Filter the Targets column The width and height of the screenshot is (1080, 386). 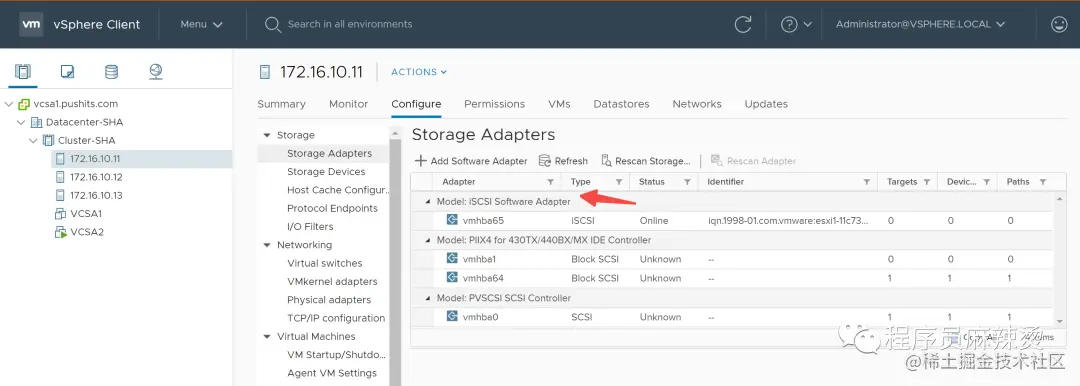[926, 182]
